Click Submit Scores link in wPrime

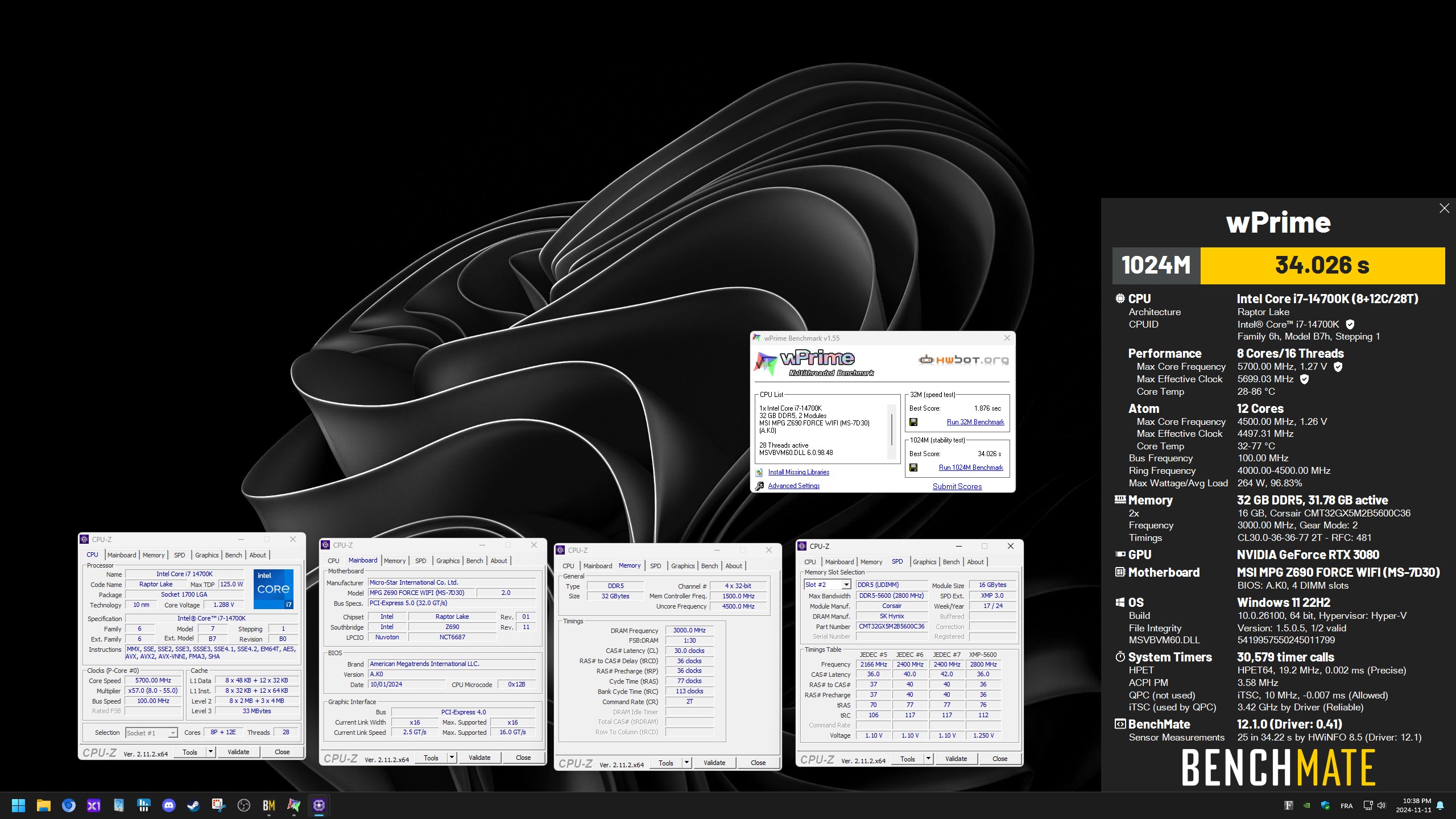tap(957, 486)
